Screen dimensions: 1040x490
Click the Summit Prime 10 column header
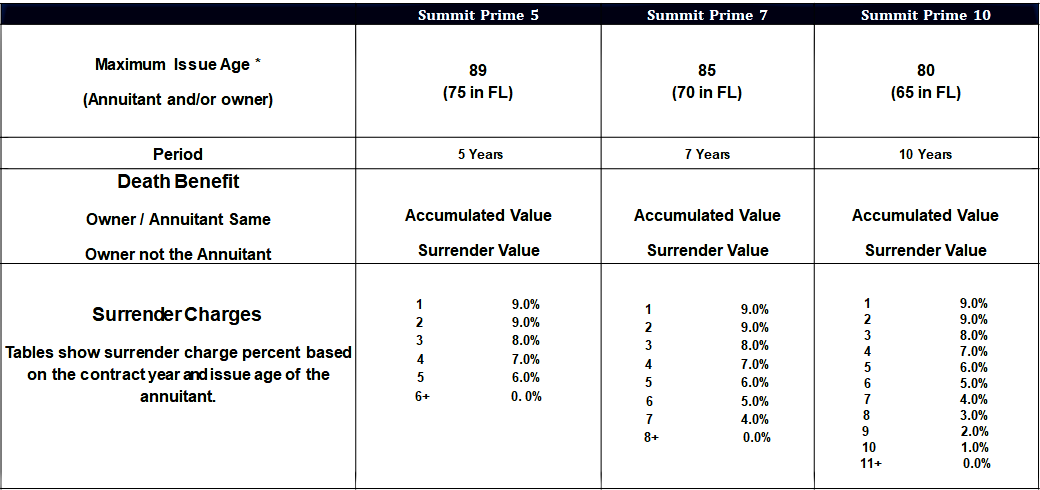(x=926, y=15)
